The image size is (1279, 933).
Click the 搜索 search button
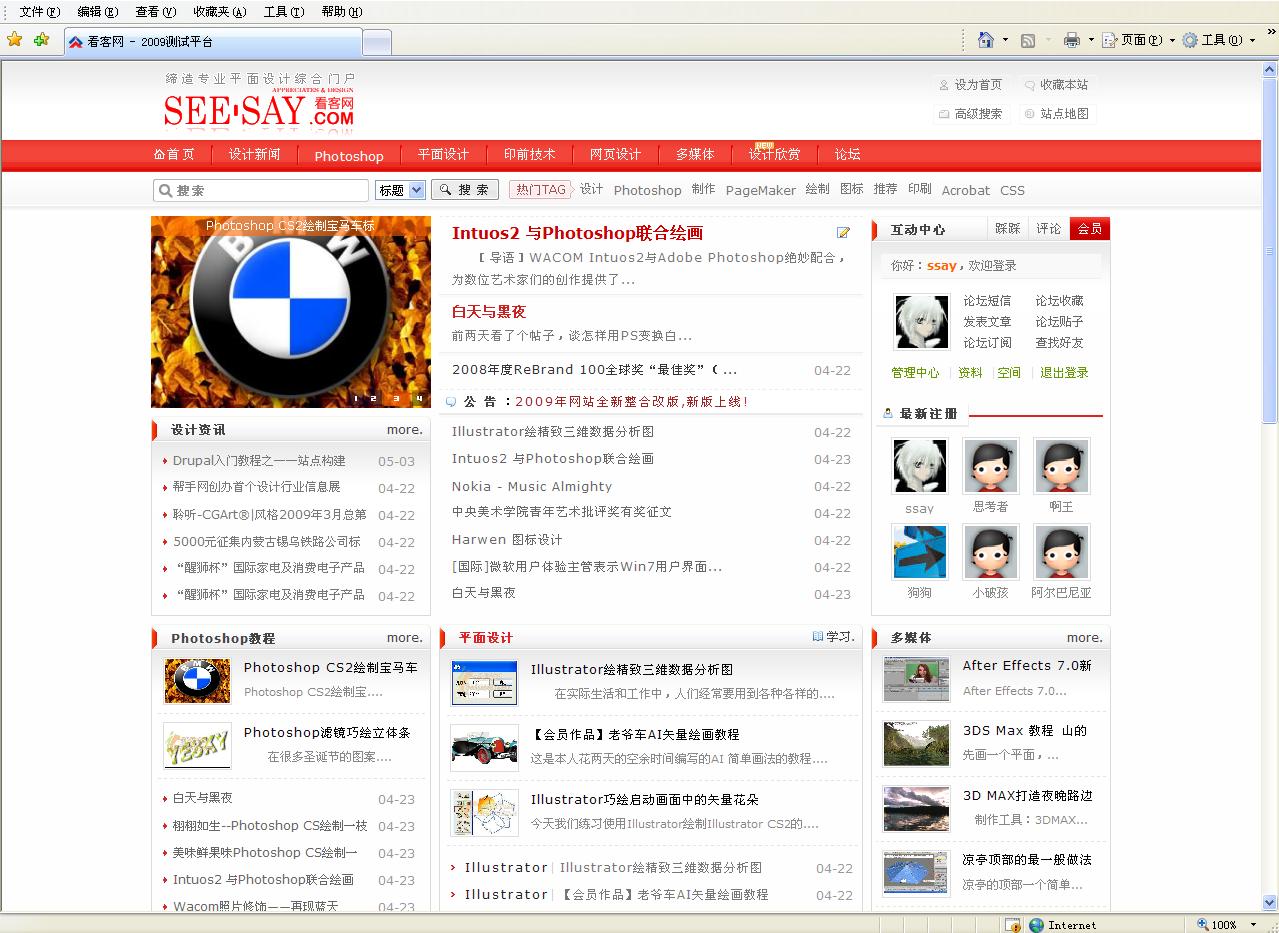465,190
